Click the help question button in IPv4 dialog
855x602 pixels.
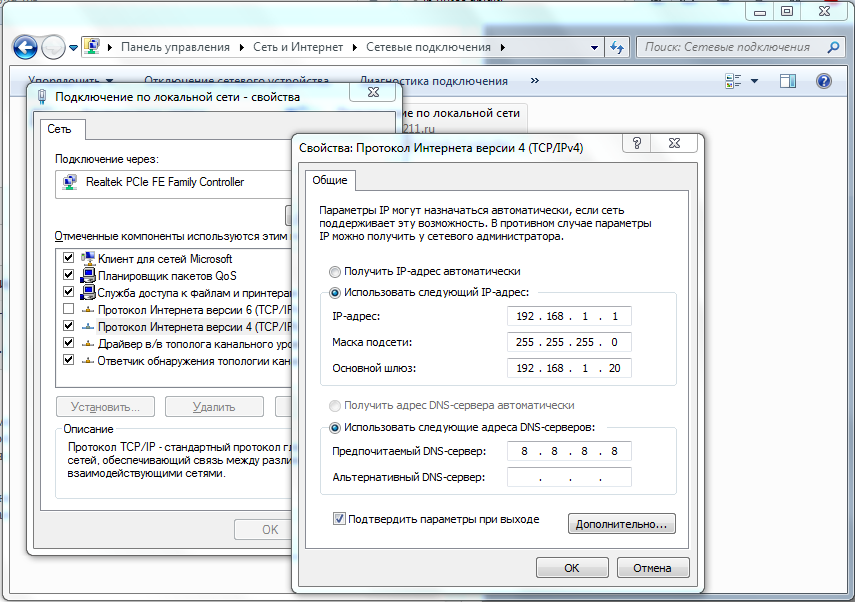[637, 143]
